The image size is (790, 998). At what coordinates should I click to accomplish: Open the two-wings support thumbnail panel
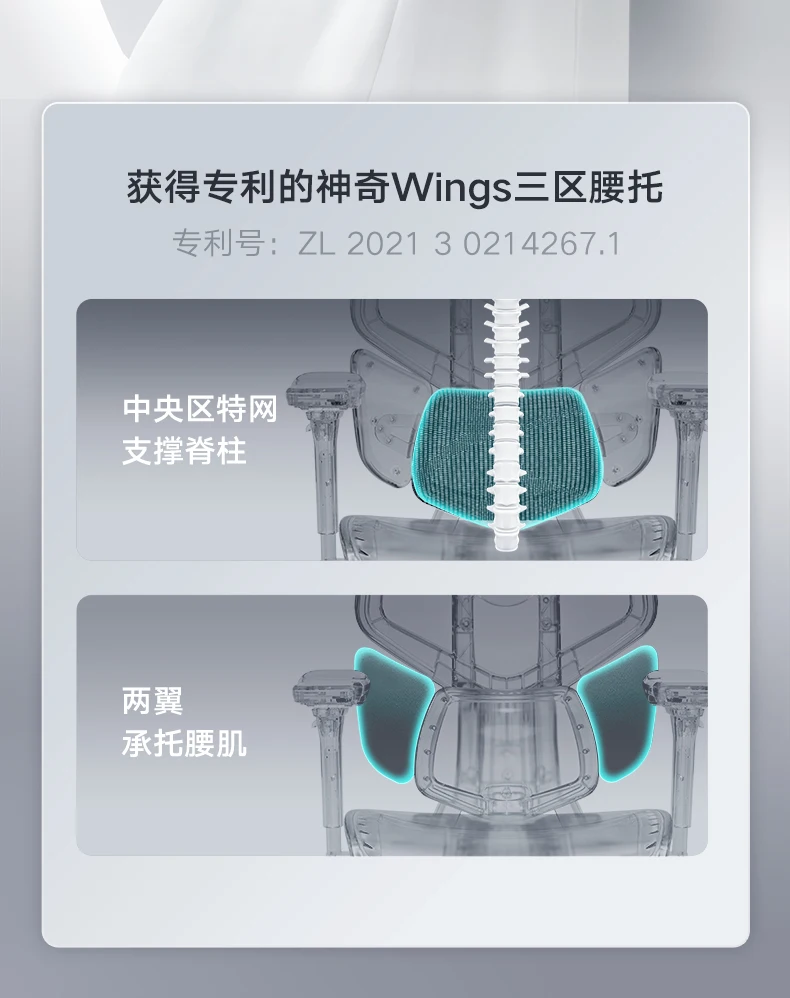[x=392, y=725]
